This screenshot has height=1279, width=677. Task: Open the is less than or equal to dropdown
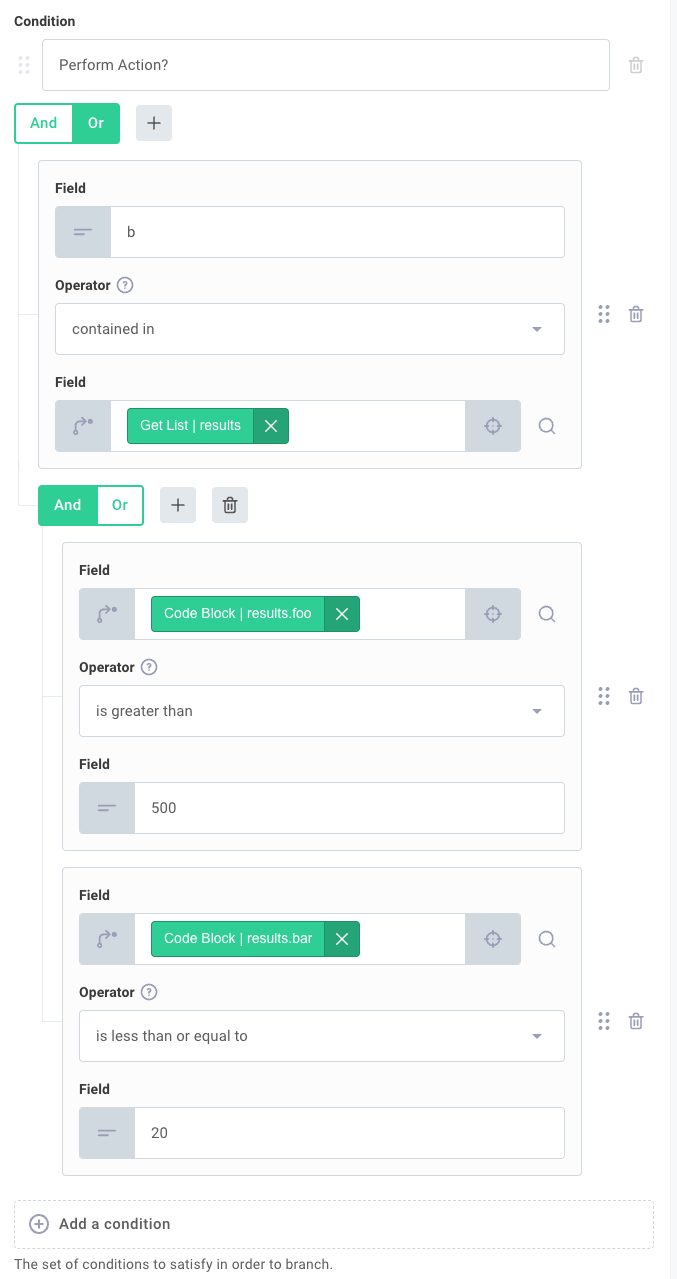coord(321,1035)
